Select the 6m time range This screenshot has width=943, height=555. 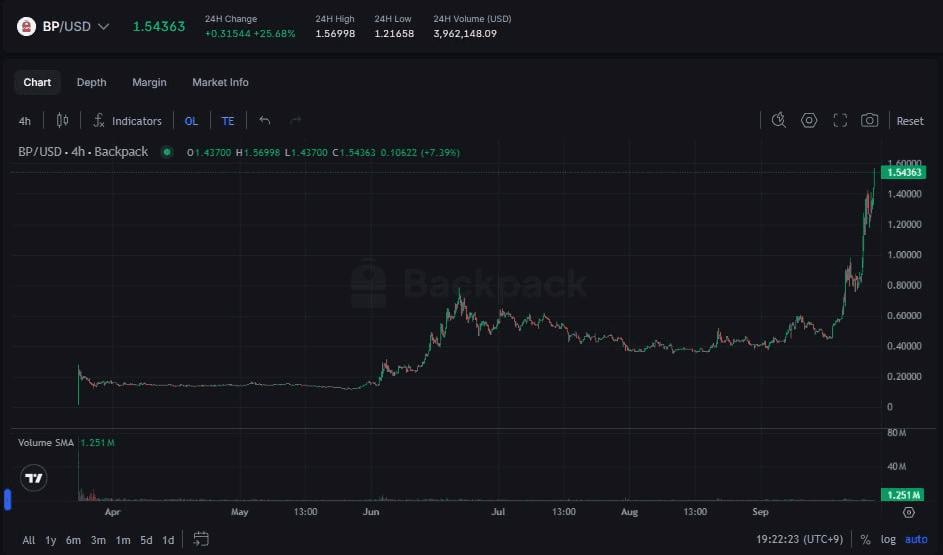click(73, 540)
